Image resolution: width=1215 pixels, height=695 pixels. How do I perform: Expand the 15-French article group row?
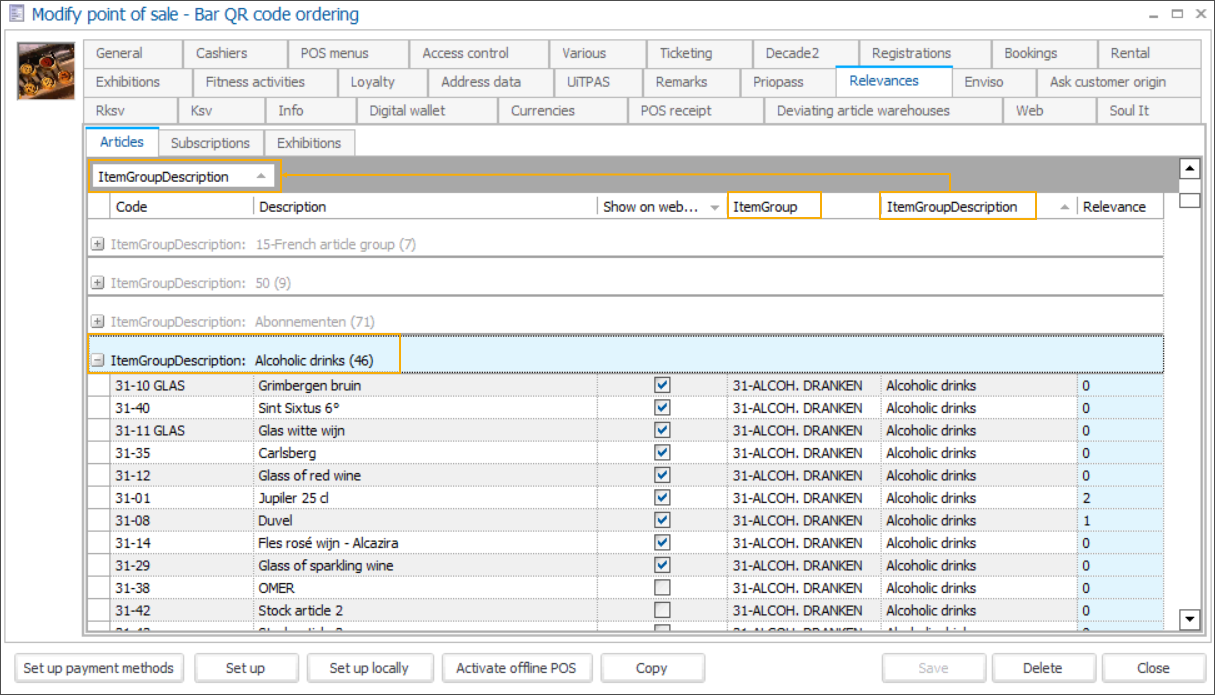(97, 244)
